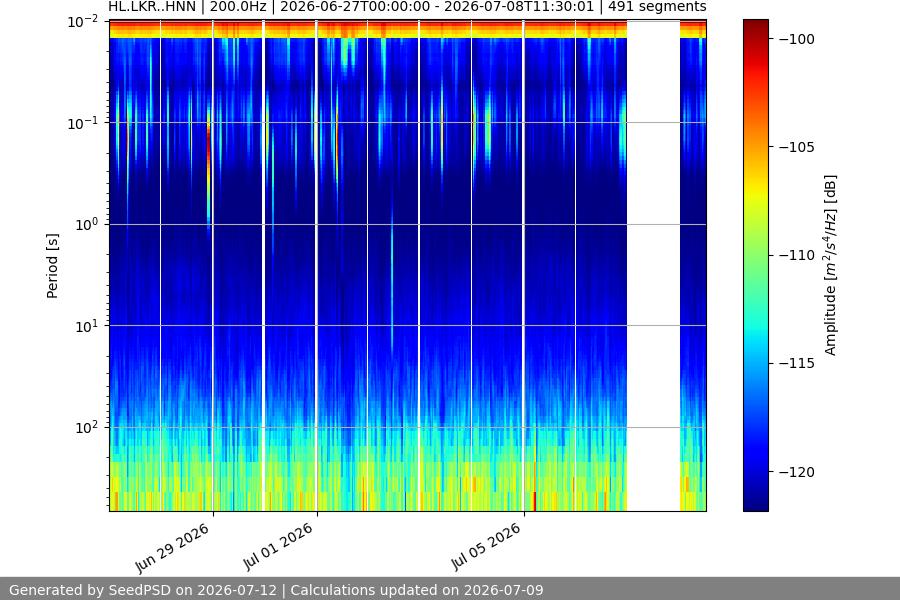This screenshot has width=900, height=600.
Task: Click the −115 colorbar tick label
Action: 797,363
